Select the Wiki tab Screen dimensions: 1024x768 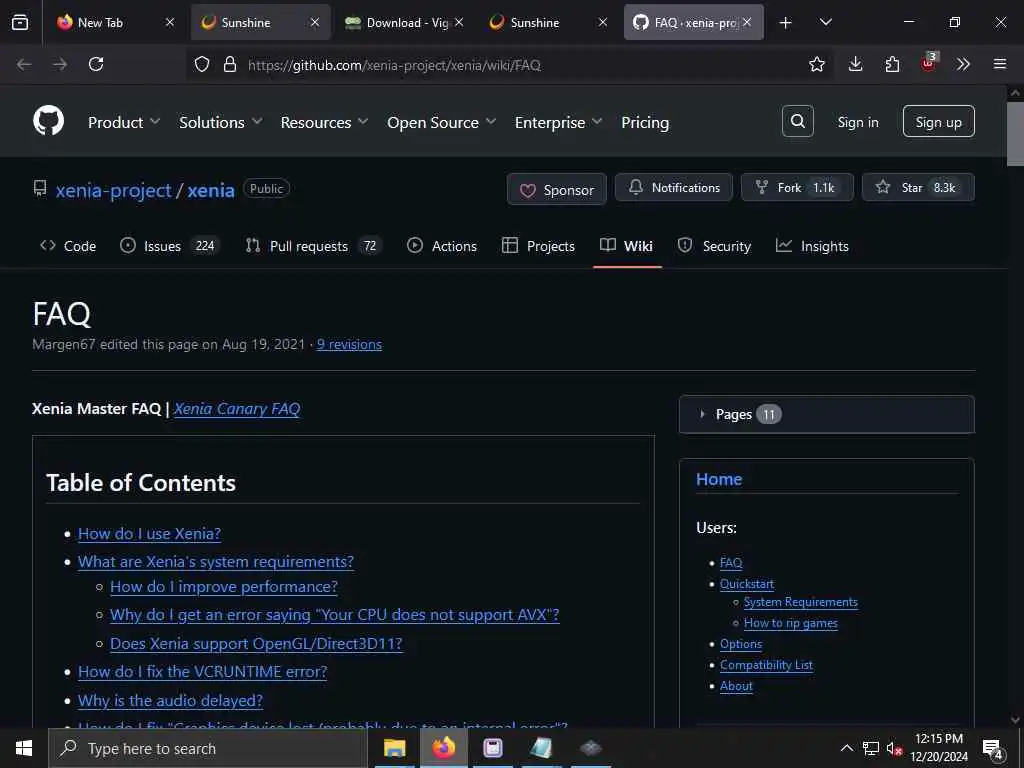(626, 246)
